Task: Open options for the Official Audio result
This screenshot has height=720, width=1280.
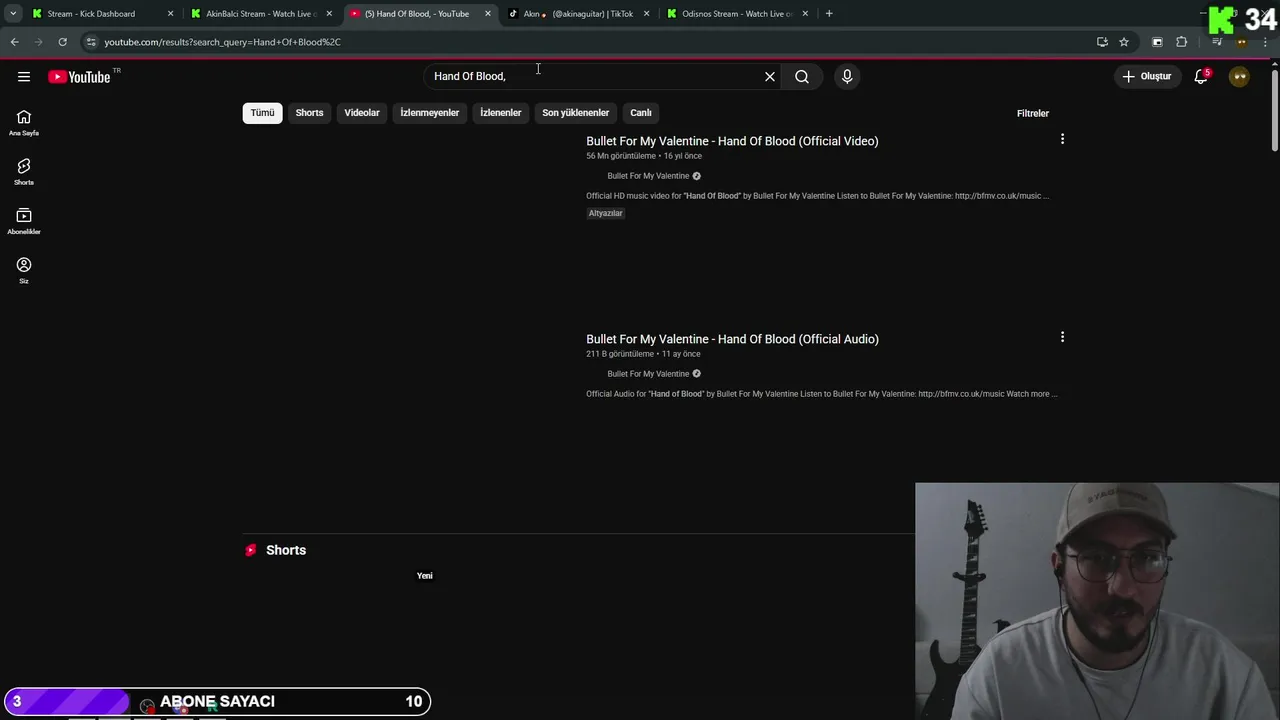Action: click(x=1062, y=337)
